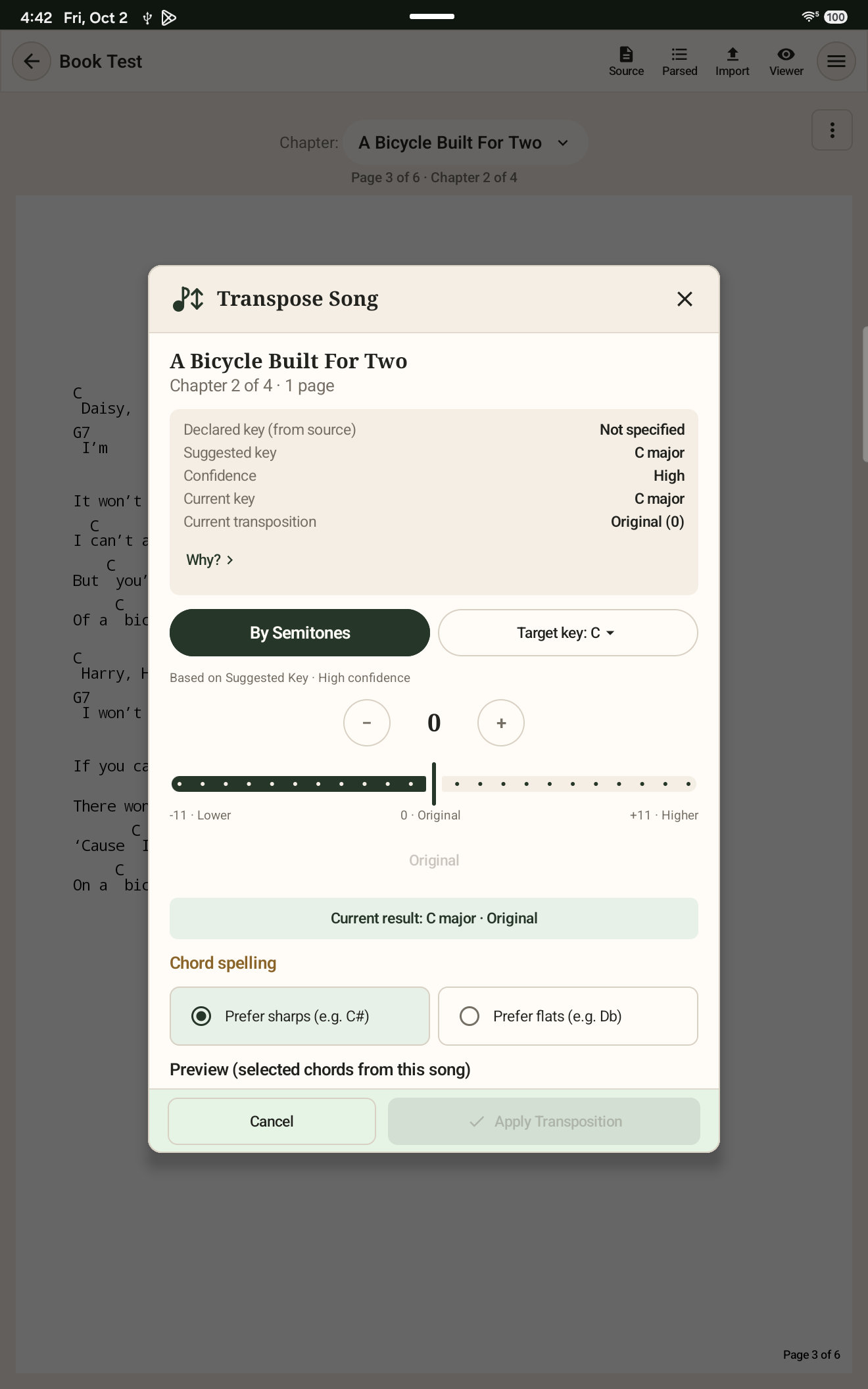Click the semitone slider handle at Original

point(434,784)
